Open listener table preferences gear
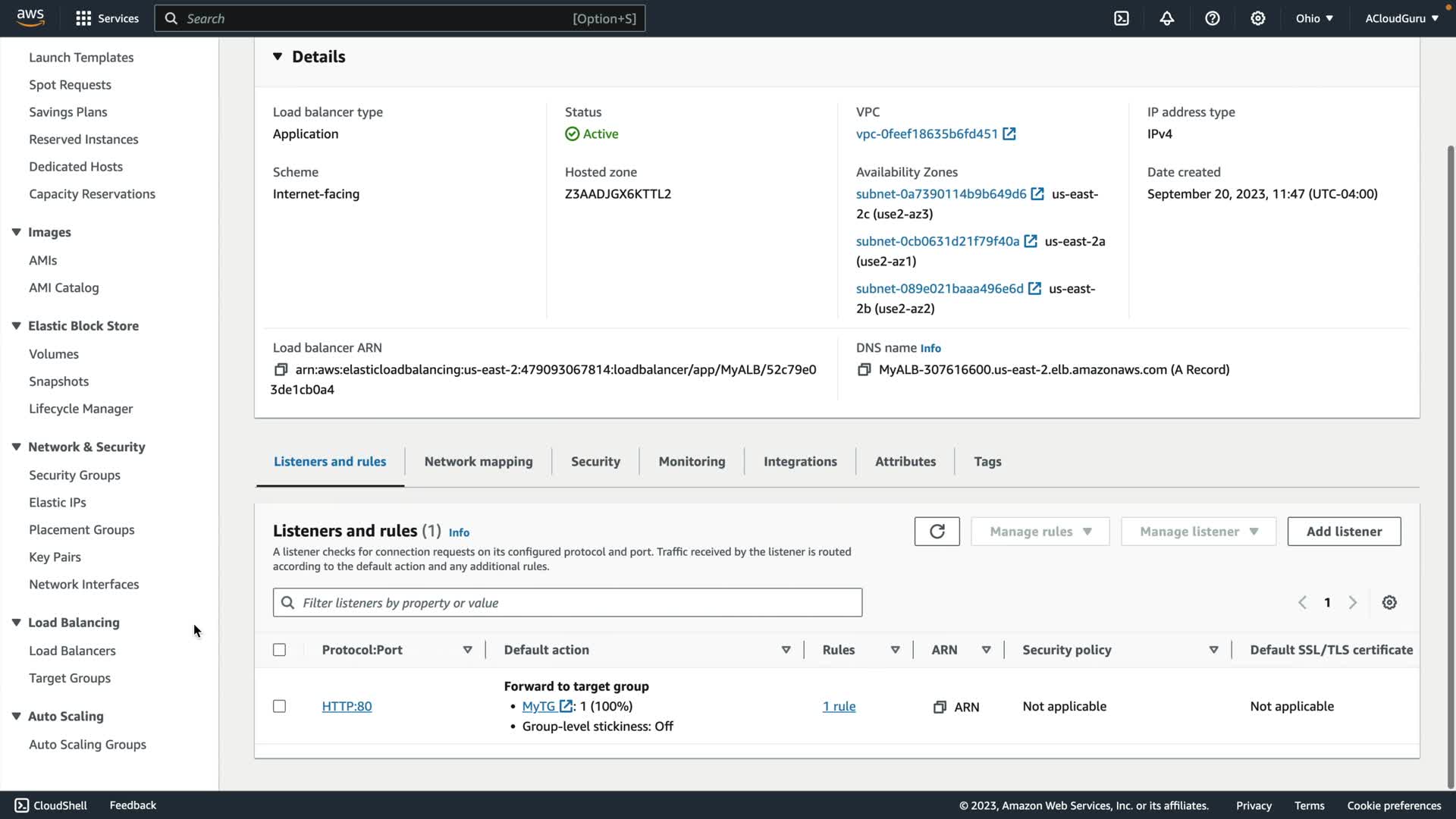 point(1389,603)
